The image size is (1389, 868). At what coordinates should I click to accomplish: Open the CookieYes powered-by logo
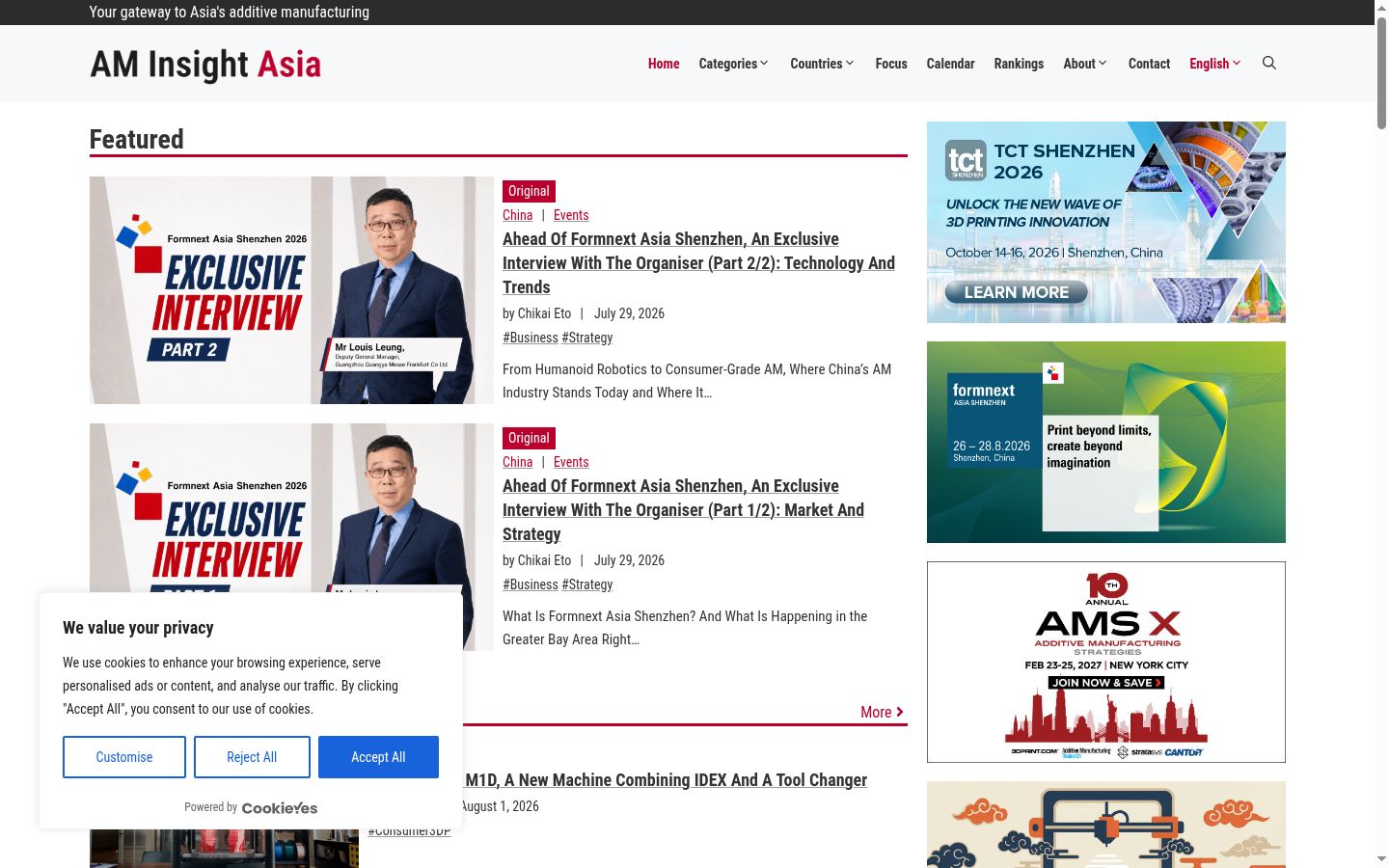[280, 808]
